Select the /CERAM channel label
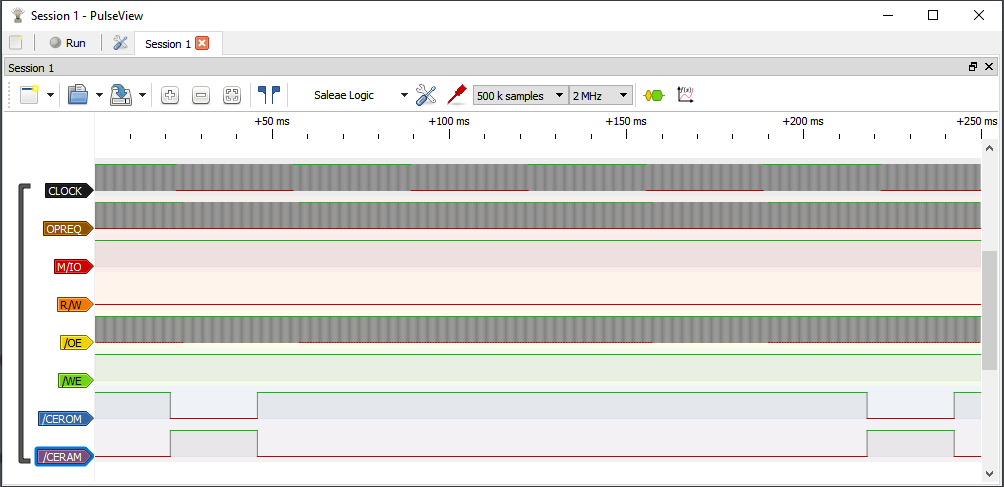 coord(64,457)
